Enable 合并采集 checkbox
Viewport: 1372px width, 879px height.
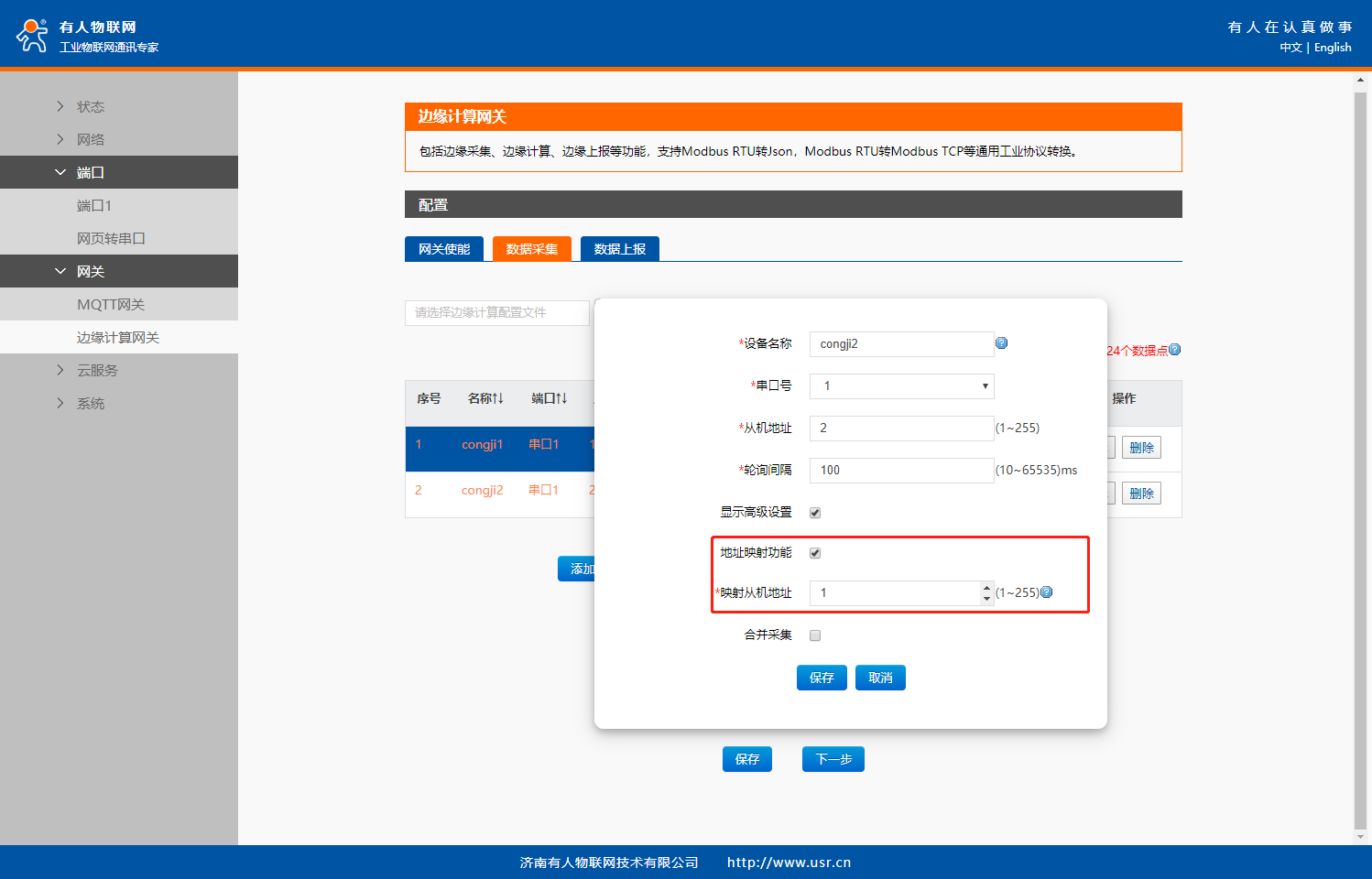(x=815, y=635)
